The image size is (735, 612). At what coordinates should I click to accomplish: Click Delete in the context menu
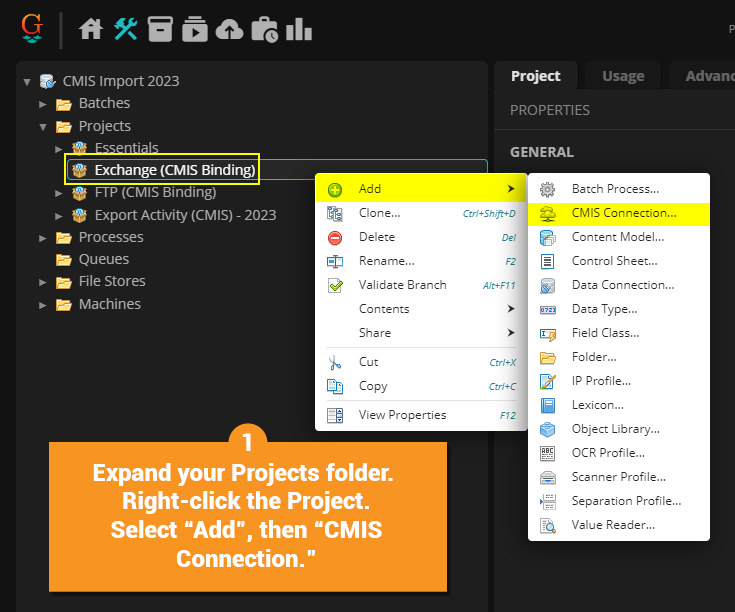(x=376, y=237)
